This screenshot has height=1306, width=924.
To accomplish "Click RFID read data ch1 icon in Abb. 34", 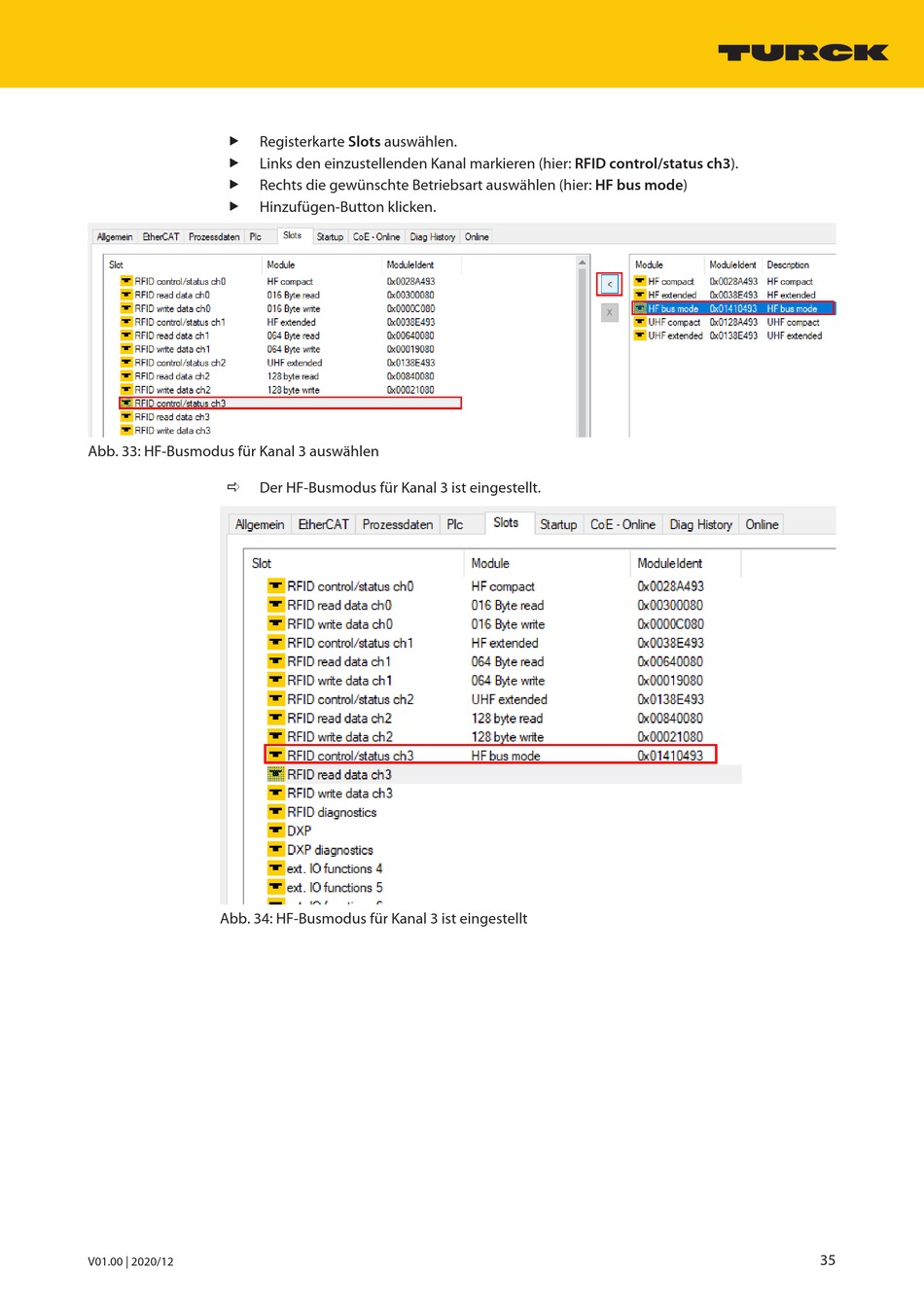I will click(x=276, y=661).
